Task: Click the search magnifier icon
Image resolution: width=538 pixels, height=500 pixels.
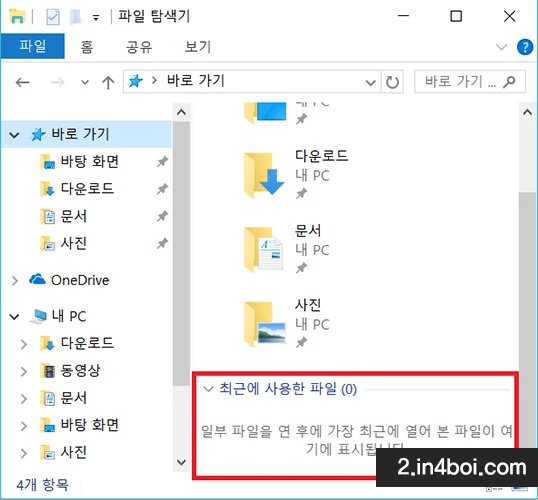Action: 509,82
